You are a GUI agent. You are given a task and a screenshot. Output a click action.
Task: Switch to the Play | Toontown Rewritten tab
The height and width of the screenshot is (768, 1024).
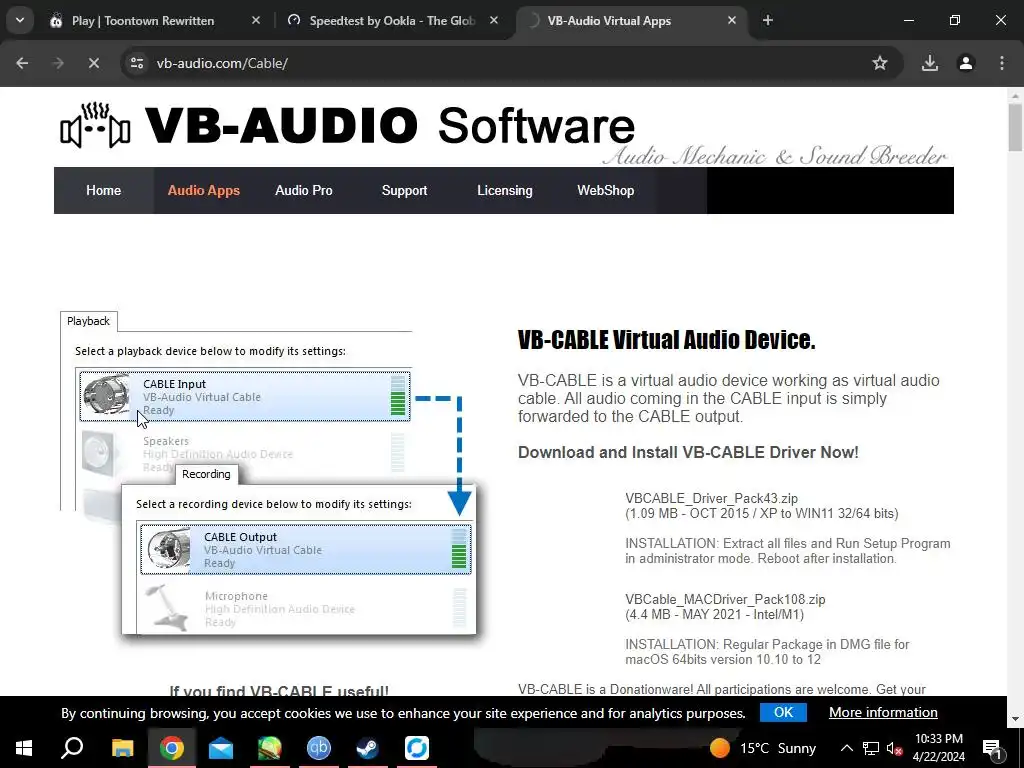click(143, 21)
